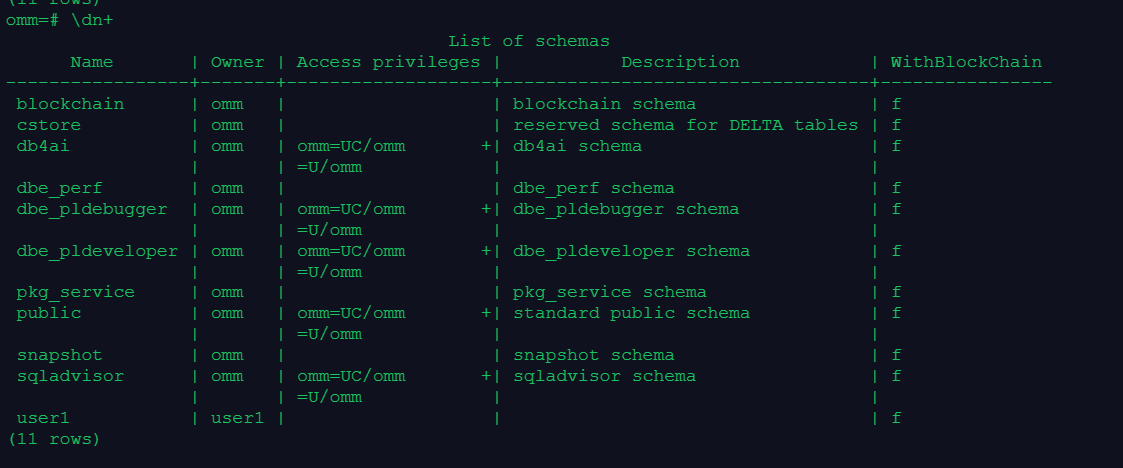Click the cstore schema name
Screen dimensions: 1123x468
tap(49, 125)
